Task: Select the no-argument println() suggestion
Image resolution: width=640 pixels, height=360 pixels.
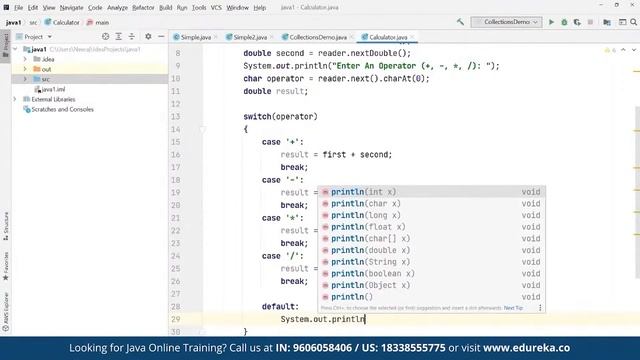Action: 431,297
